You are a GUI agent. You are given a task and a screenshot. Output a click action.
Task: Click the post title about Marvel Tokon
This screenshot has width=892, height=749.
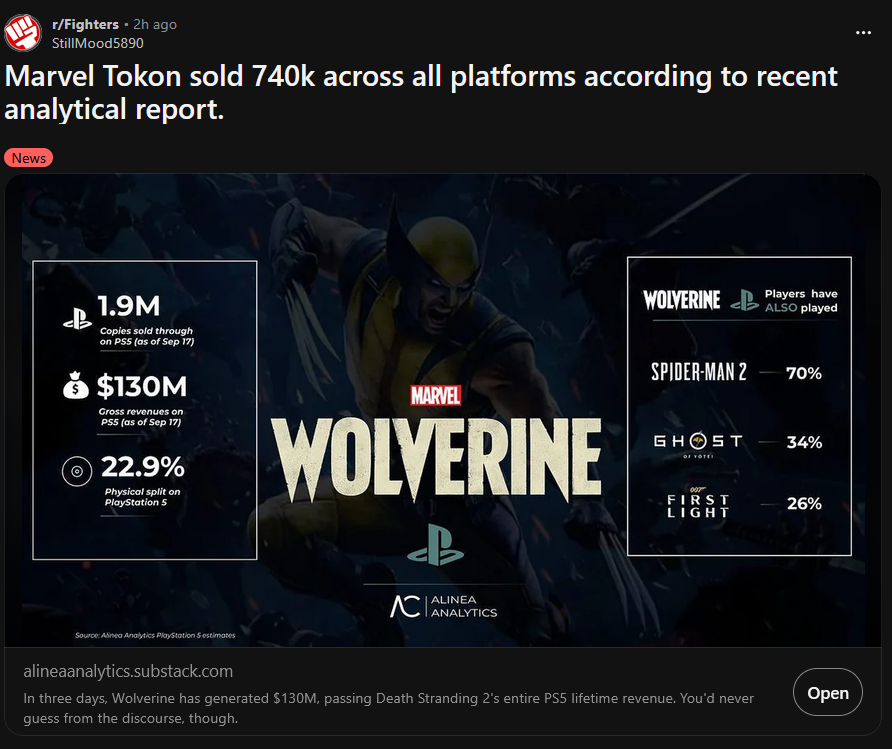(x=421, y=92)
